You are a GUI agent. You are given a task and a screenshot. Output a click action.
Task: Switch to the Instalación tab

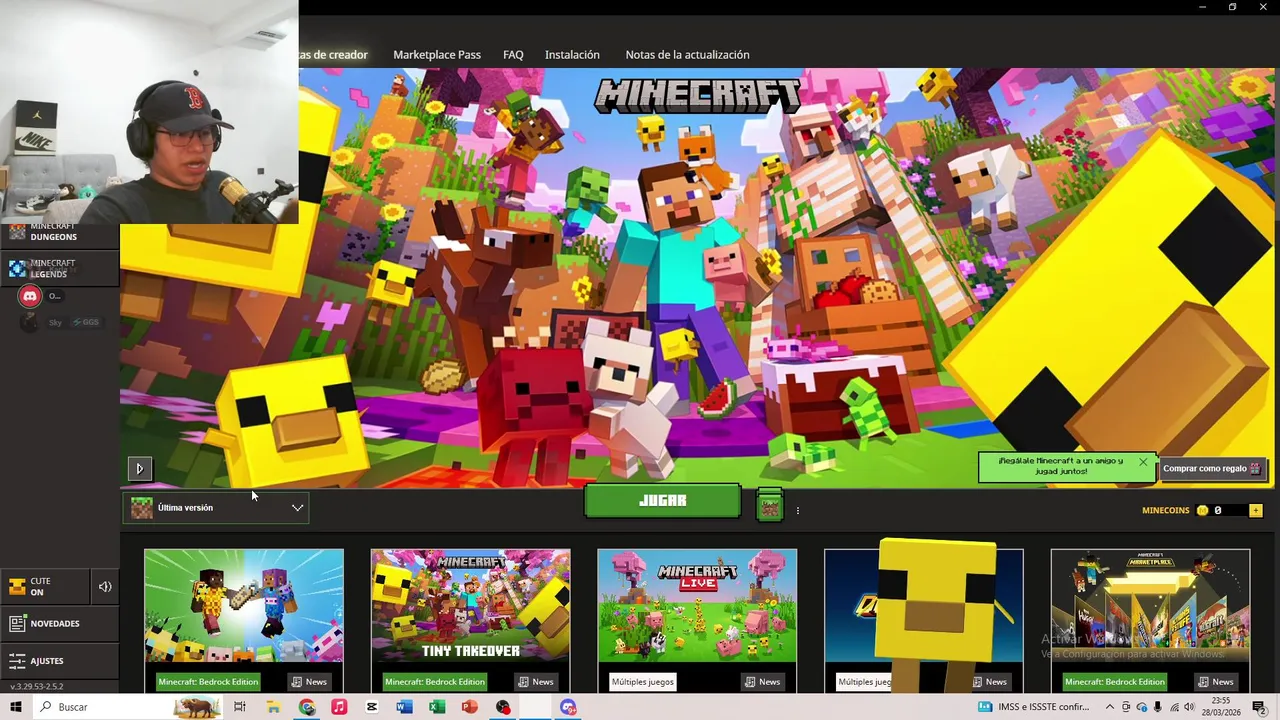[x=572, y=55]
